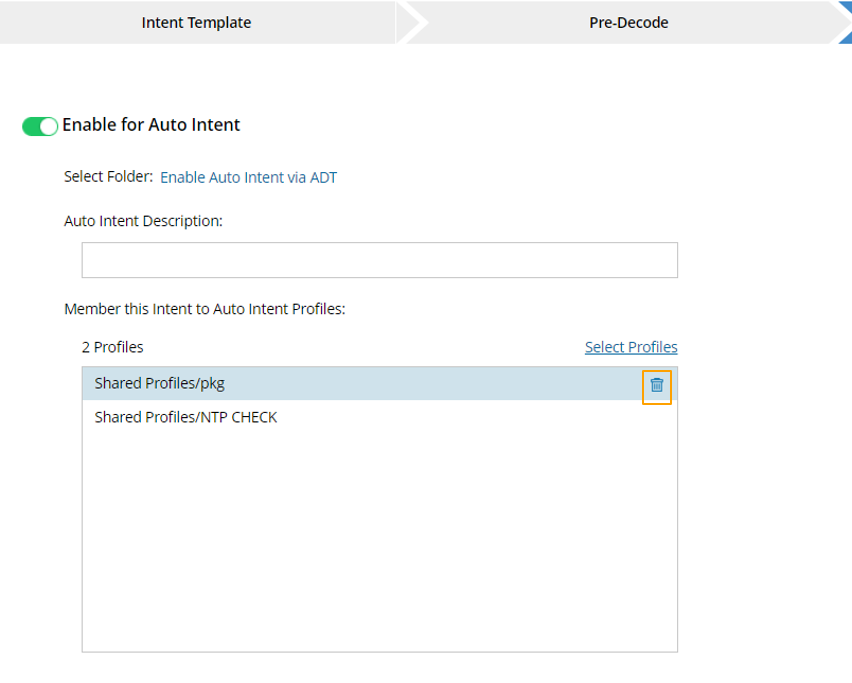The height and width of the screenshot is (683, 852).
Task: Click the Select Folder label
Action: click(108, 177)
